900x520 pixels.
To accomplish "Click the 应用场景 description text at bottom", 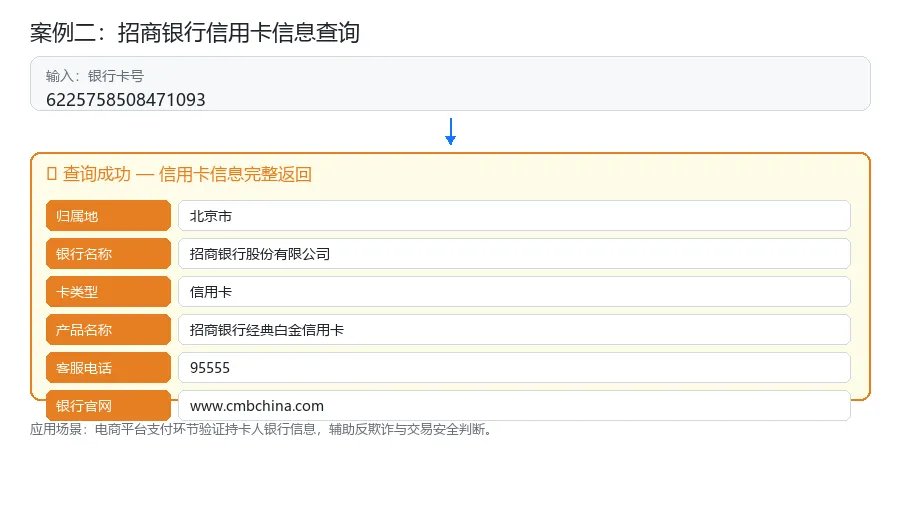I will click(x=262, y=429).
